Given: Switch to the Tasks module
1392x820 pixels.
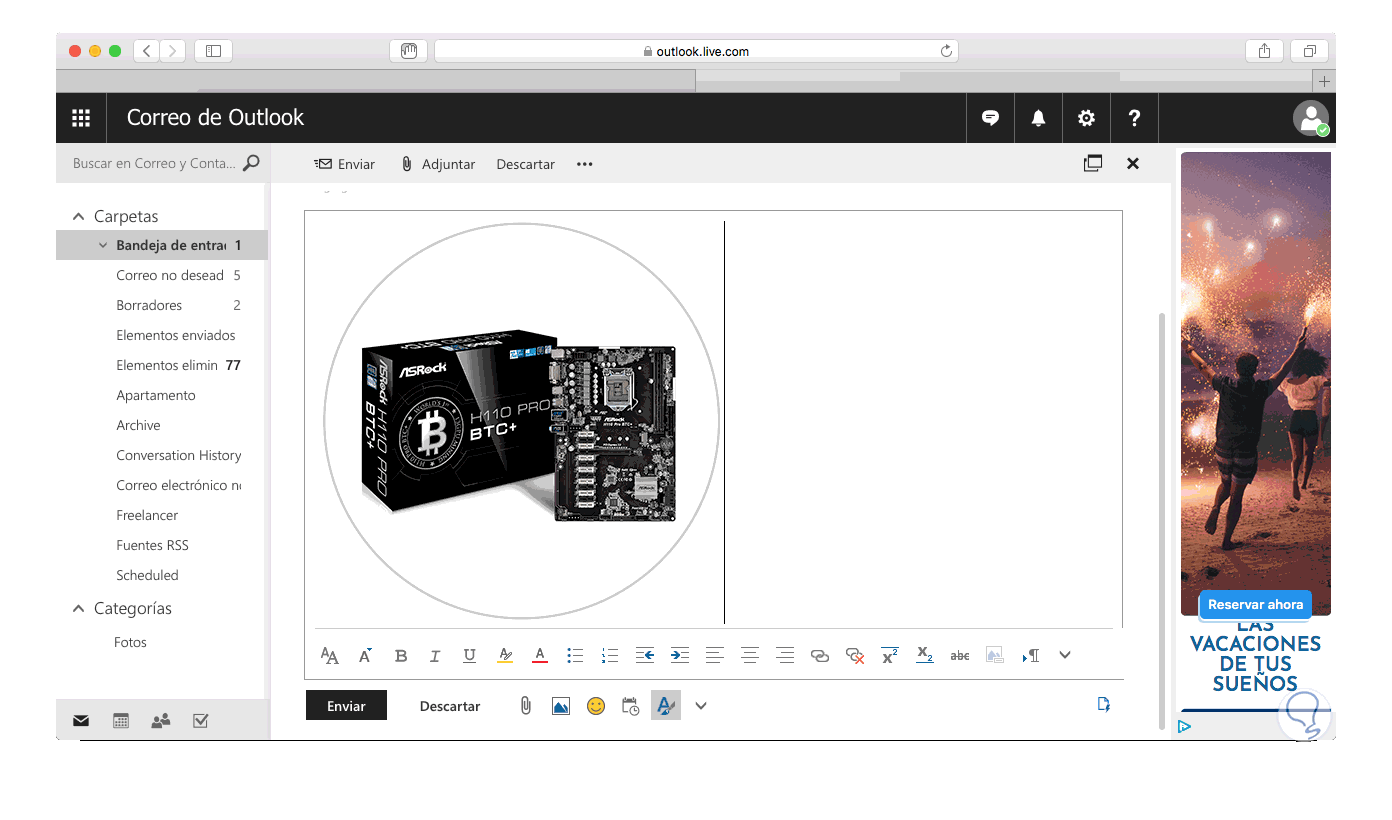Looking at the screenshot, I should click(200, 720).
